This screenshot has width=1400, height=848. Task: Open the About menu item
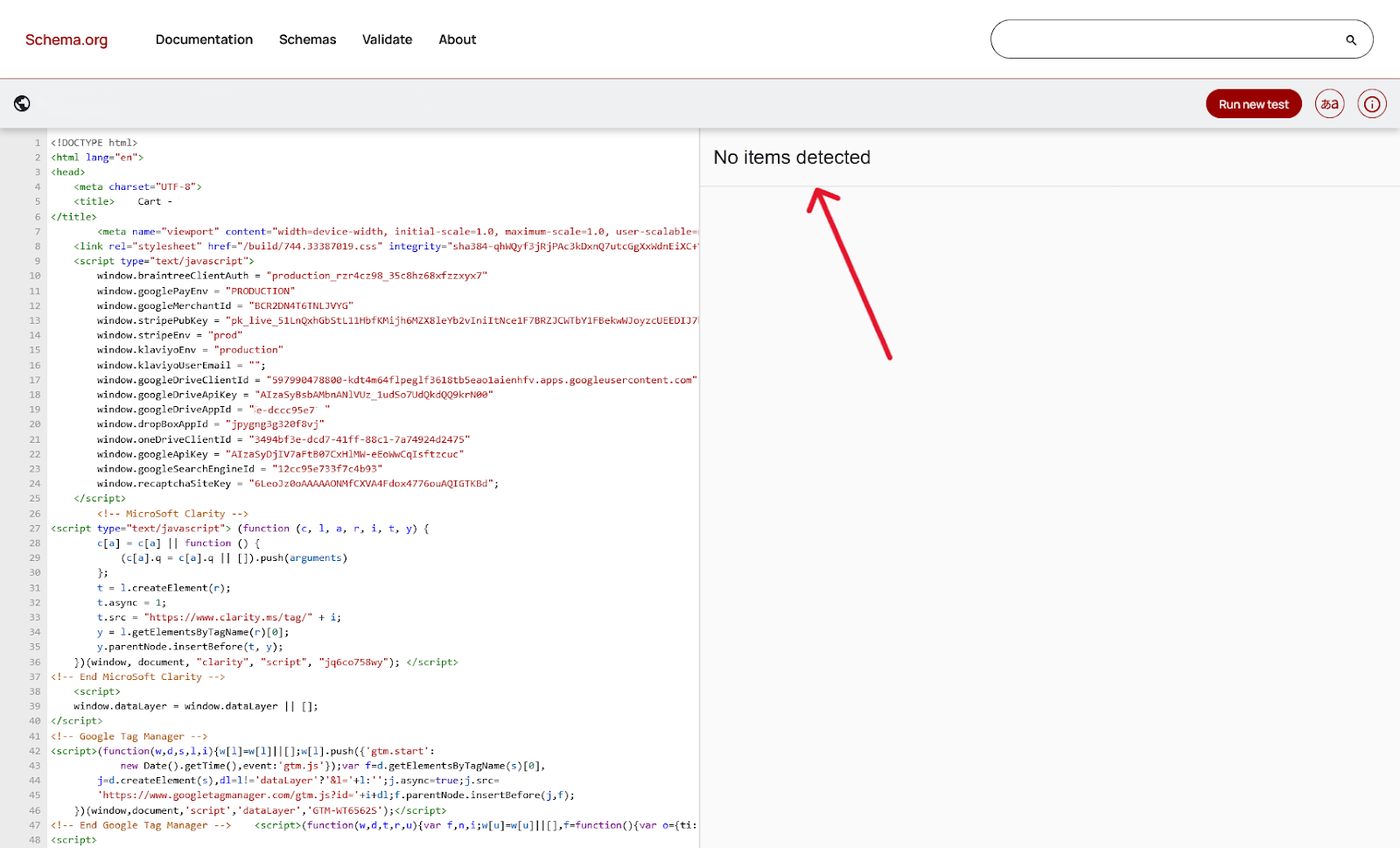(457, 39)
